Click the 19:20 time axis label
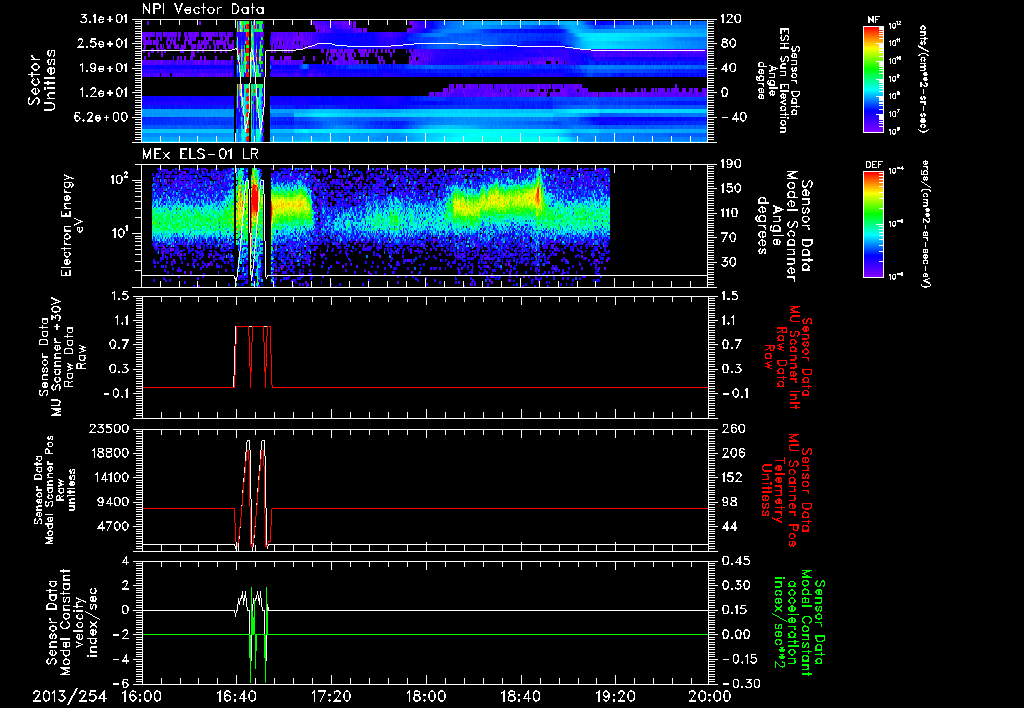The width and height of the screenshot is (1024, 708). point(615,697)
